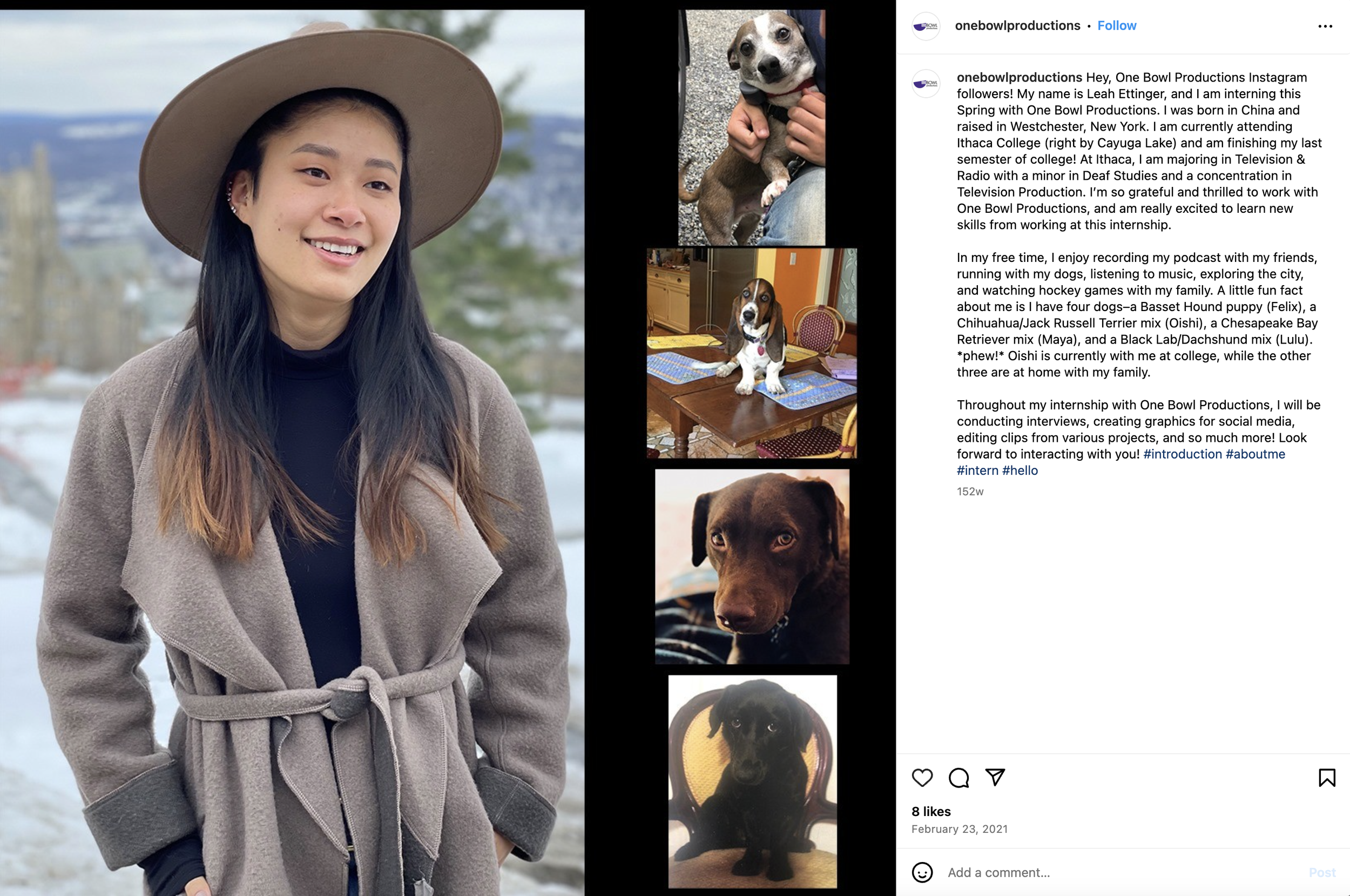Image resolution: width=1350 pixels, height=896 pixels.
Task: Click the Post comment button
Action: point(1322,873)
